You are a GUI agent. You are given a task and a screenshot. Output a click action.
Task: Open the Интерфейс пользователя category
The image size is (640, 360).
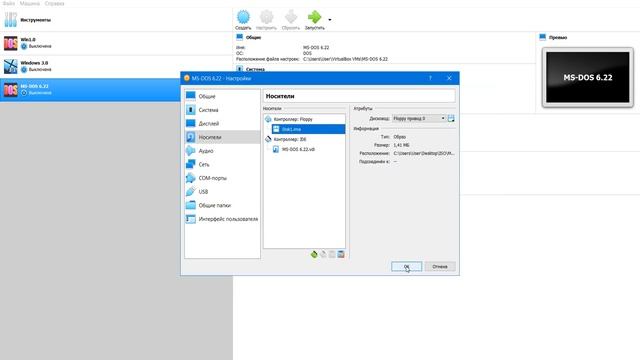[222, 219]
